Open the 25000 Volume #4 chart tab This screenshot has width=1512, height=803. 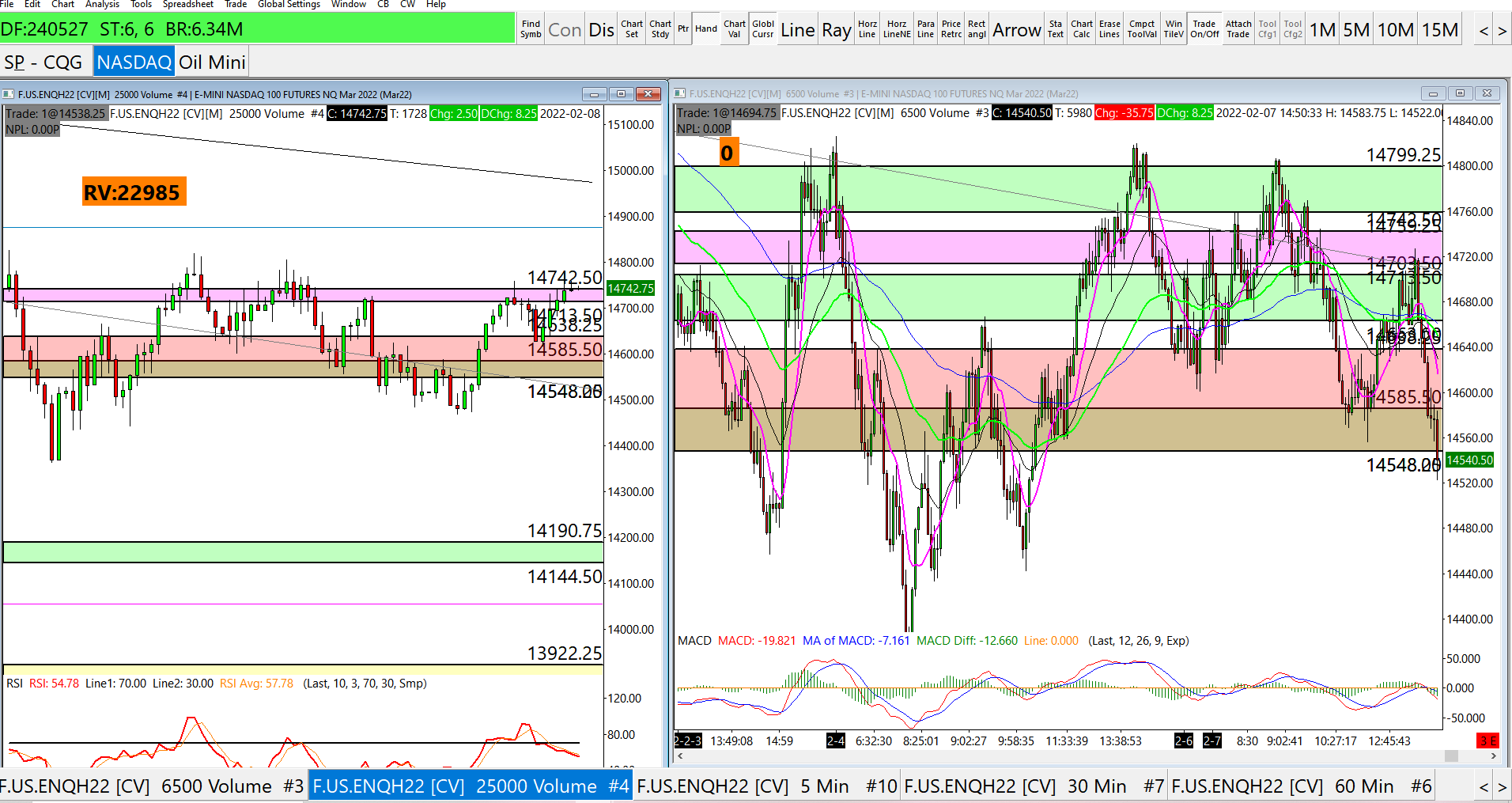[471, 786]
